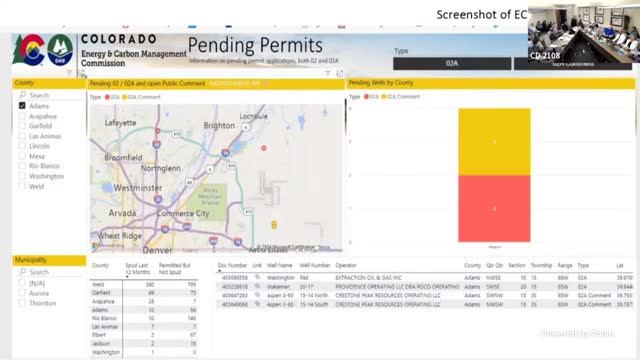Click the Municipality search field

pyautogui.click(x=50, y=272)
